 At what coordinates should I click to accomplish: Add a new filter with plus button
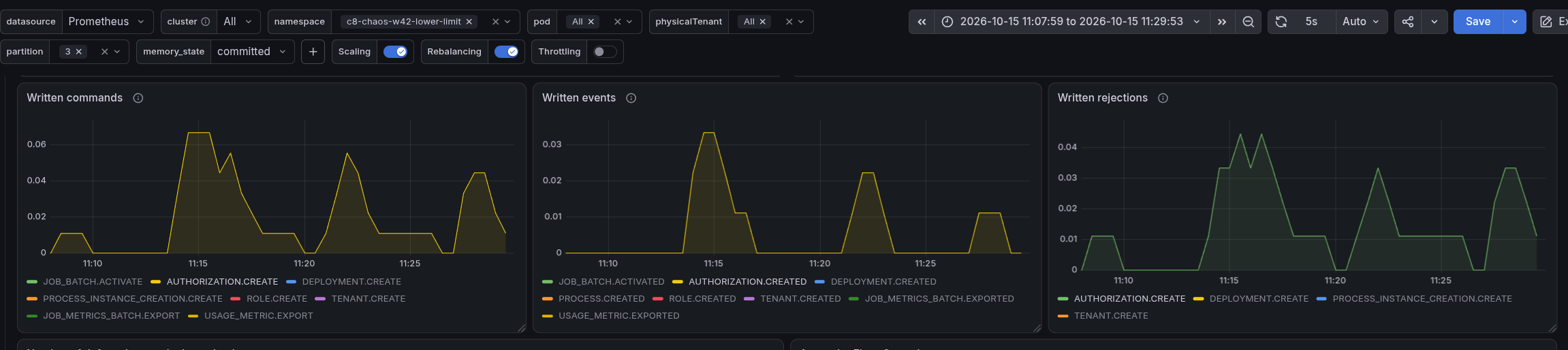(313, 52)
